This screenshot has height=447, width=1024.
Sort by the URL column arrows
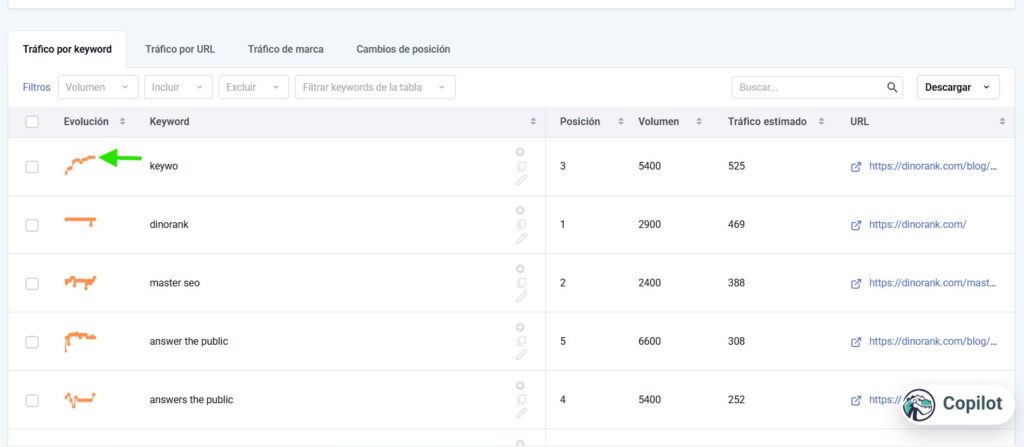pyautogui.click(x=1002, y=122)
